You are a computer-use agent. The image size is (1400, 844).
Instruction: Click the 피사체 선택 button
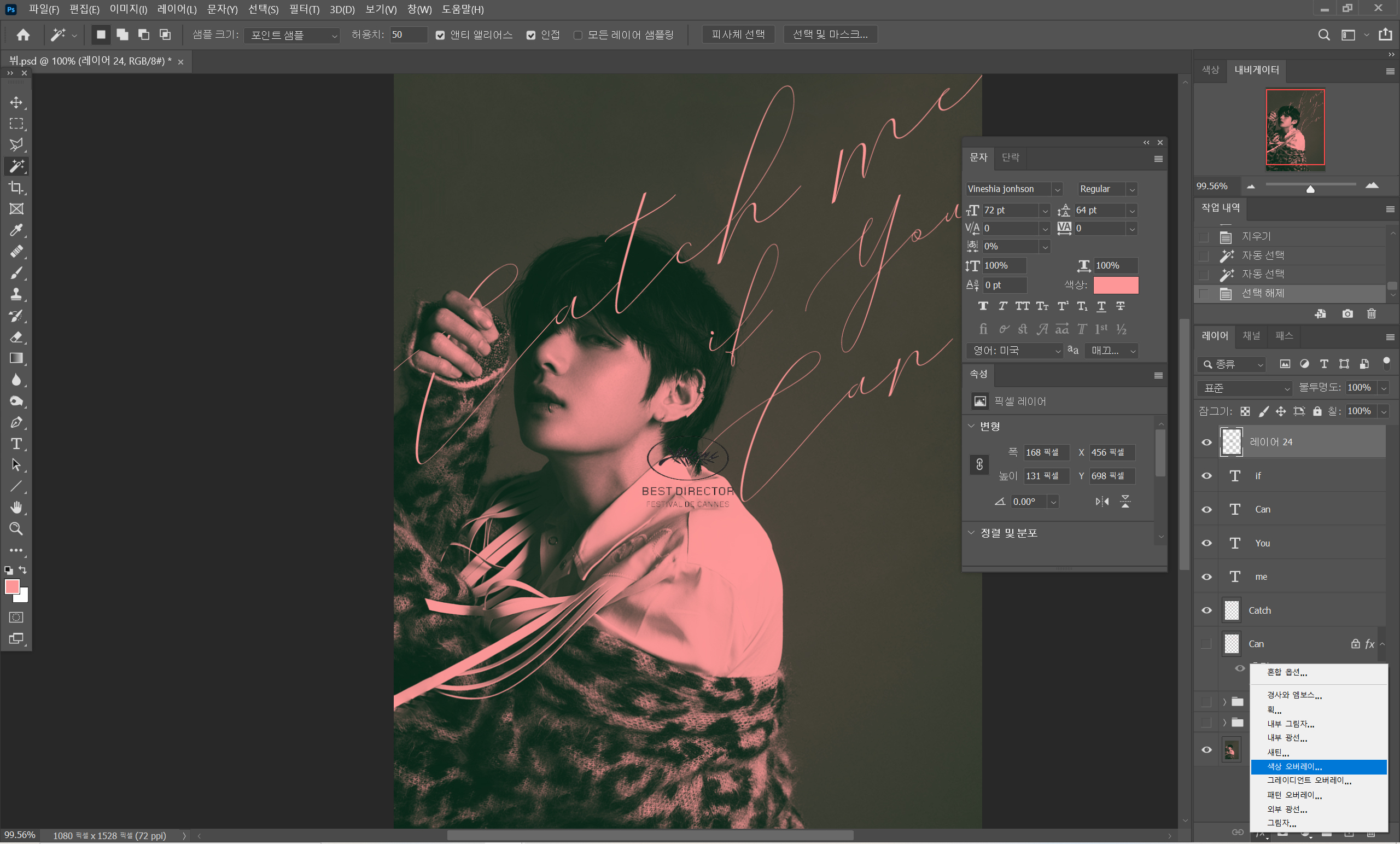[738, 34]
